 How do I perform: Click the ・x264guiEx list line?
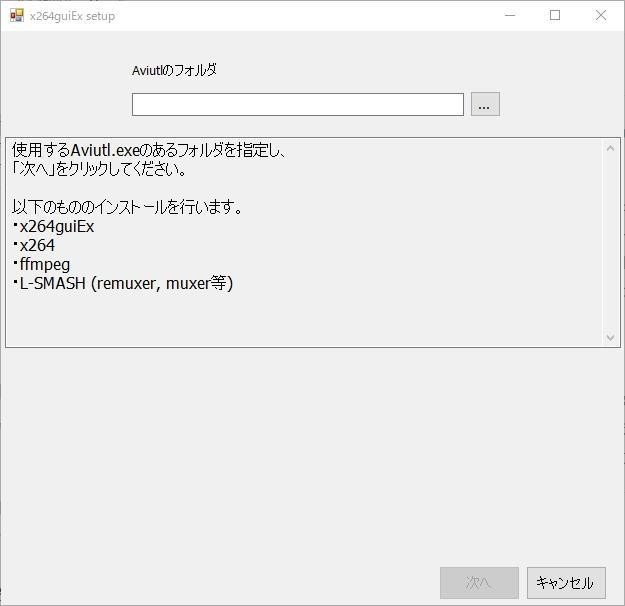pos(53,226)
